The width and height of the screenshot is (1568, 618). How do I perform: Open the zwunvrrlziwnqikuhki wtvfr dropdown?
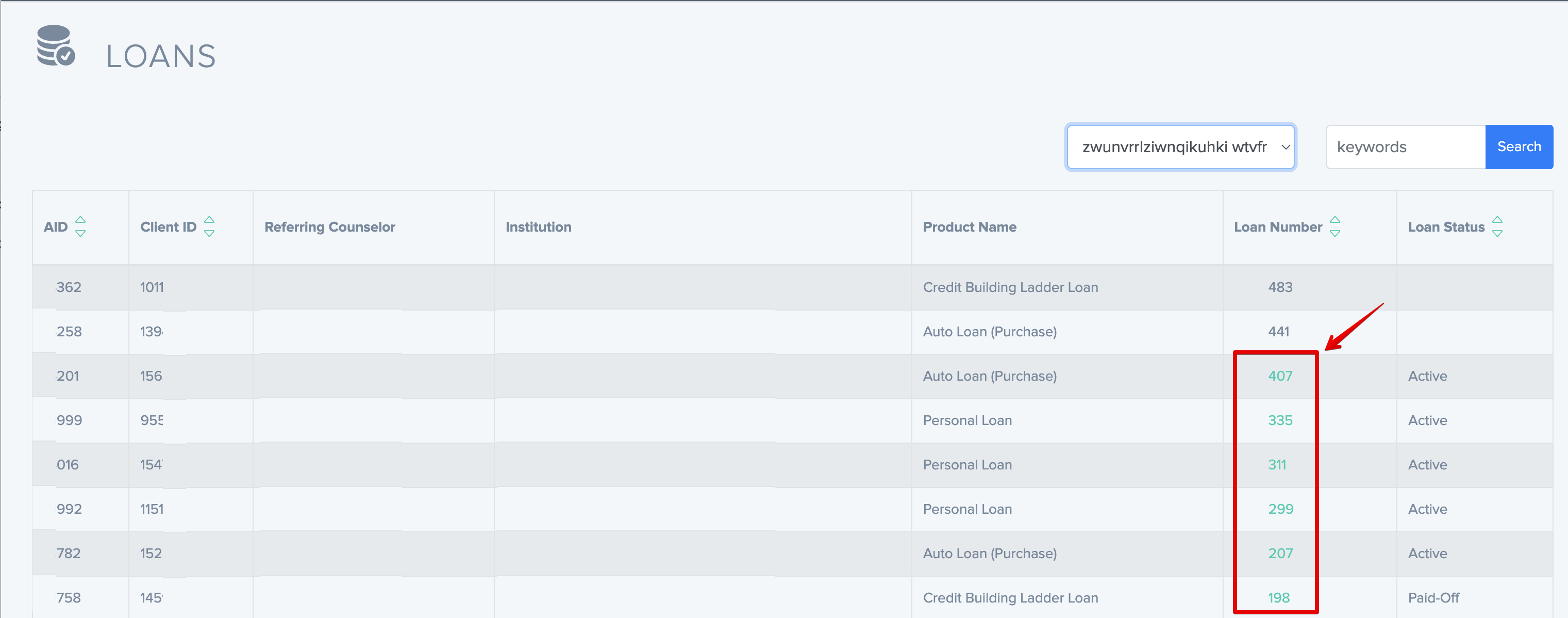coord(1180,147)
